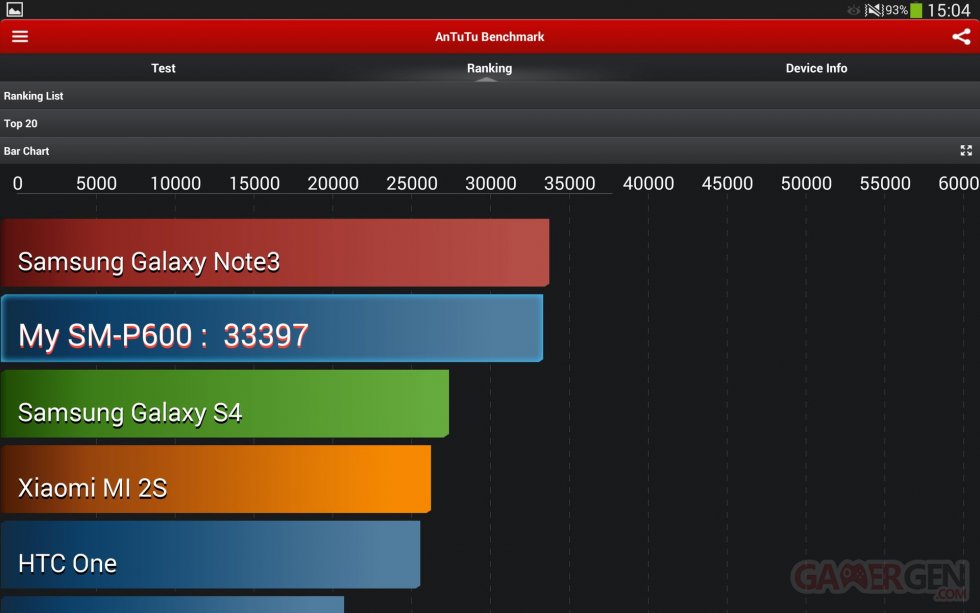Tap the My SM-P600 score bar
This screenshot has height=613, width=980.
tap(272, 328)
